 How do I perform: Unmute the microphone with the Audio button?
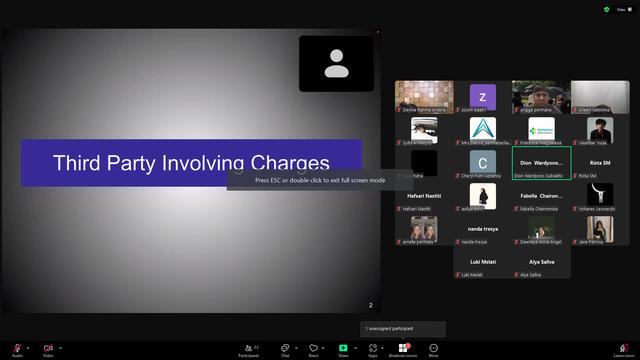click(17, 350)
